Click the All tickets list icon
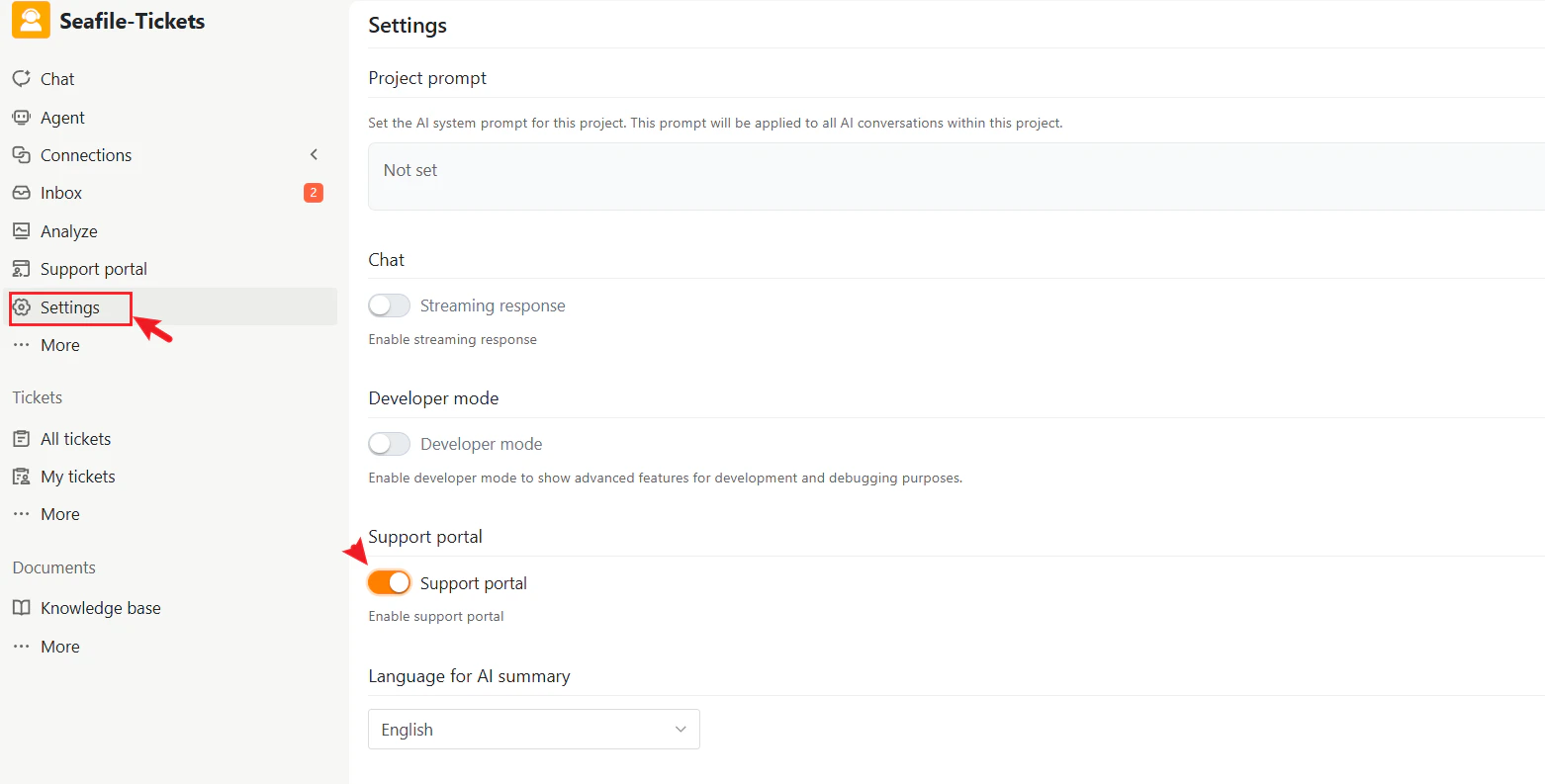This screenshot has height=784, width=1545. pyautogui.click(x=21, y=439)
